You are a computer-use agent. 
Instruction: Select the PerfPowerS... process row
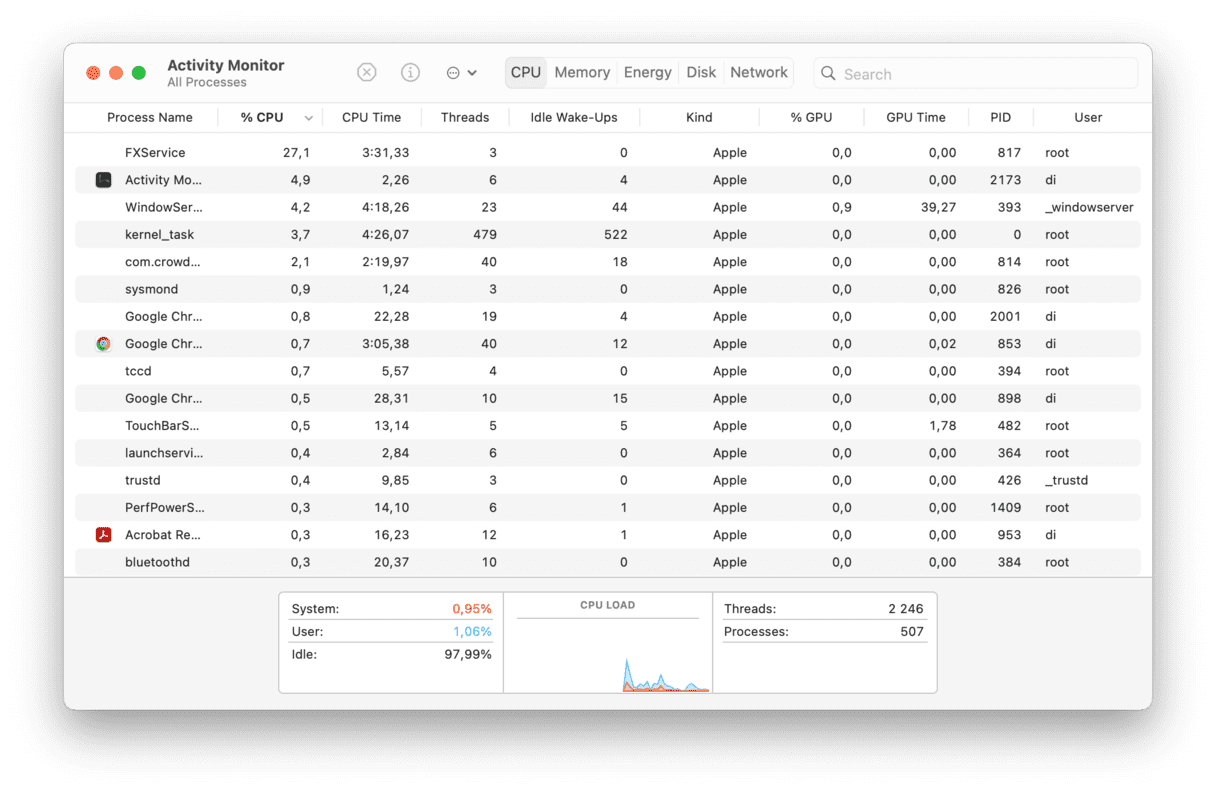click(608, 508)
